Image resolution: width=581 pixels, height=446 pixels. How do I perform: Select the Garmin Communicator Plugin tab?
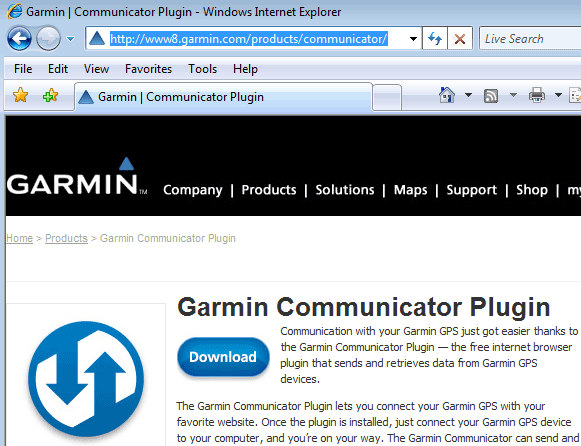coord(223,97)
